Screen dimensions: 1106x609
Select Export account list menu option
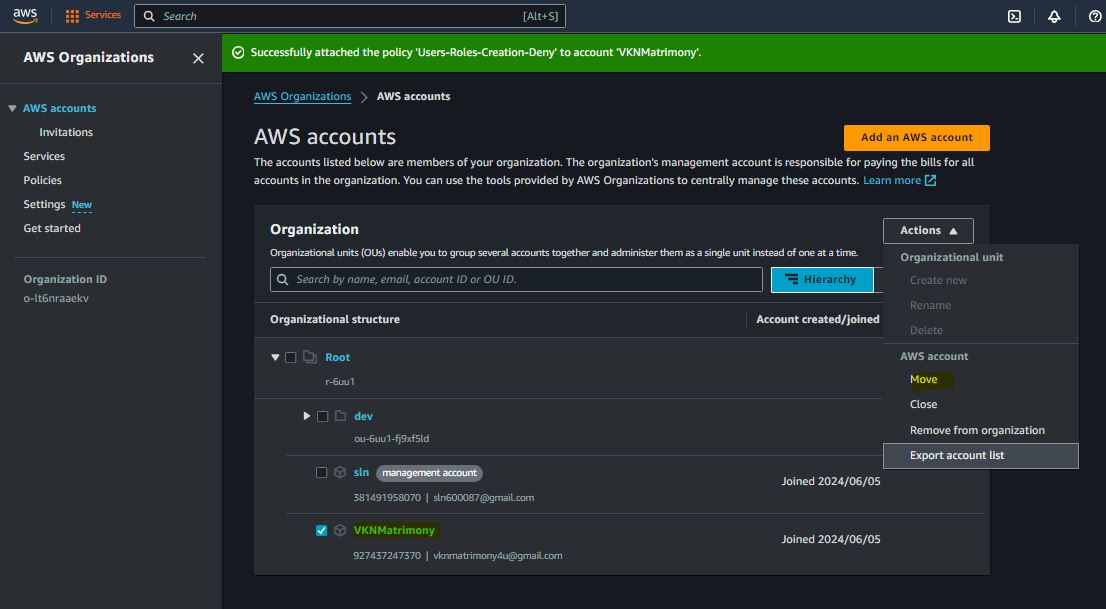[957, 456]
